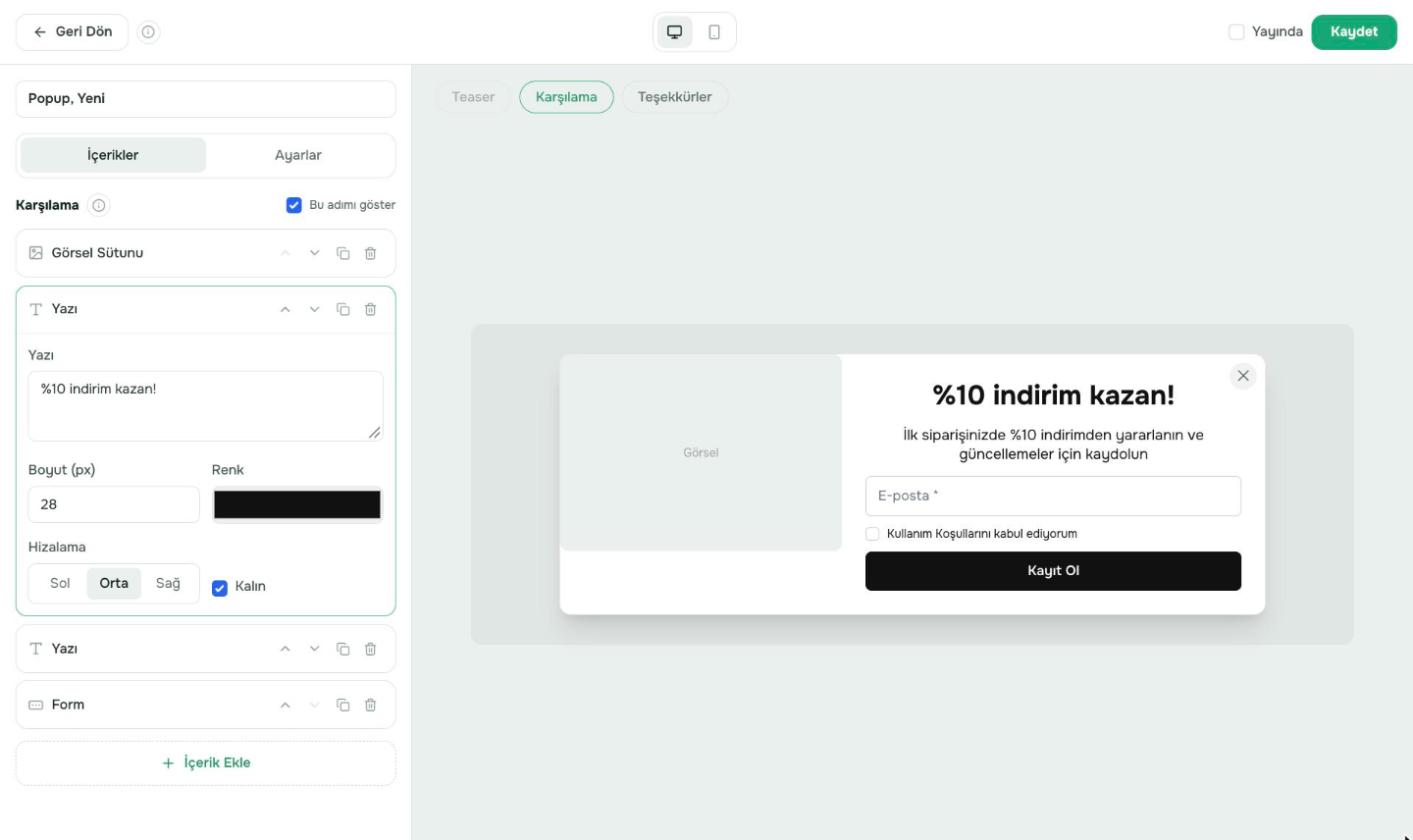Switch preview to Teşekkürler step
This screenshot has height=840, width=1413.
[x=675, y=97]
